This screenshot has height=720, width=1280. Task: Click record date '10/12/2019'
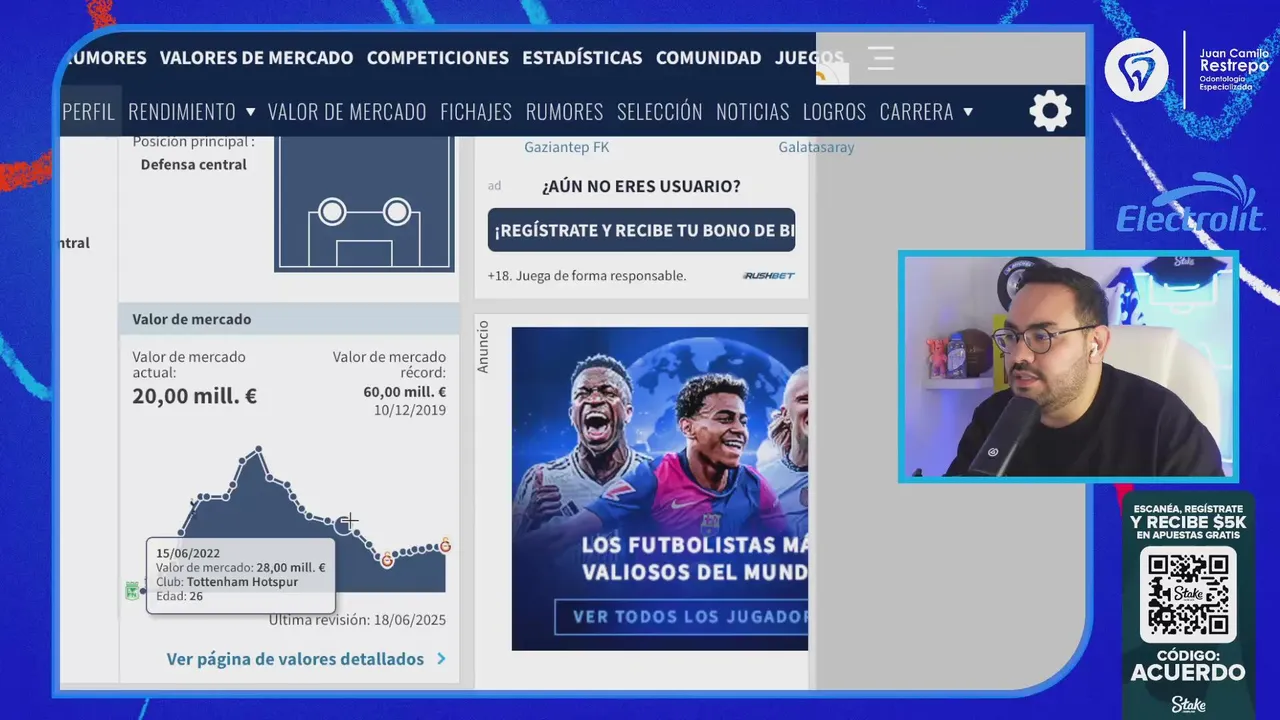point(410,410)
